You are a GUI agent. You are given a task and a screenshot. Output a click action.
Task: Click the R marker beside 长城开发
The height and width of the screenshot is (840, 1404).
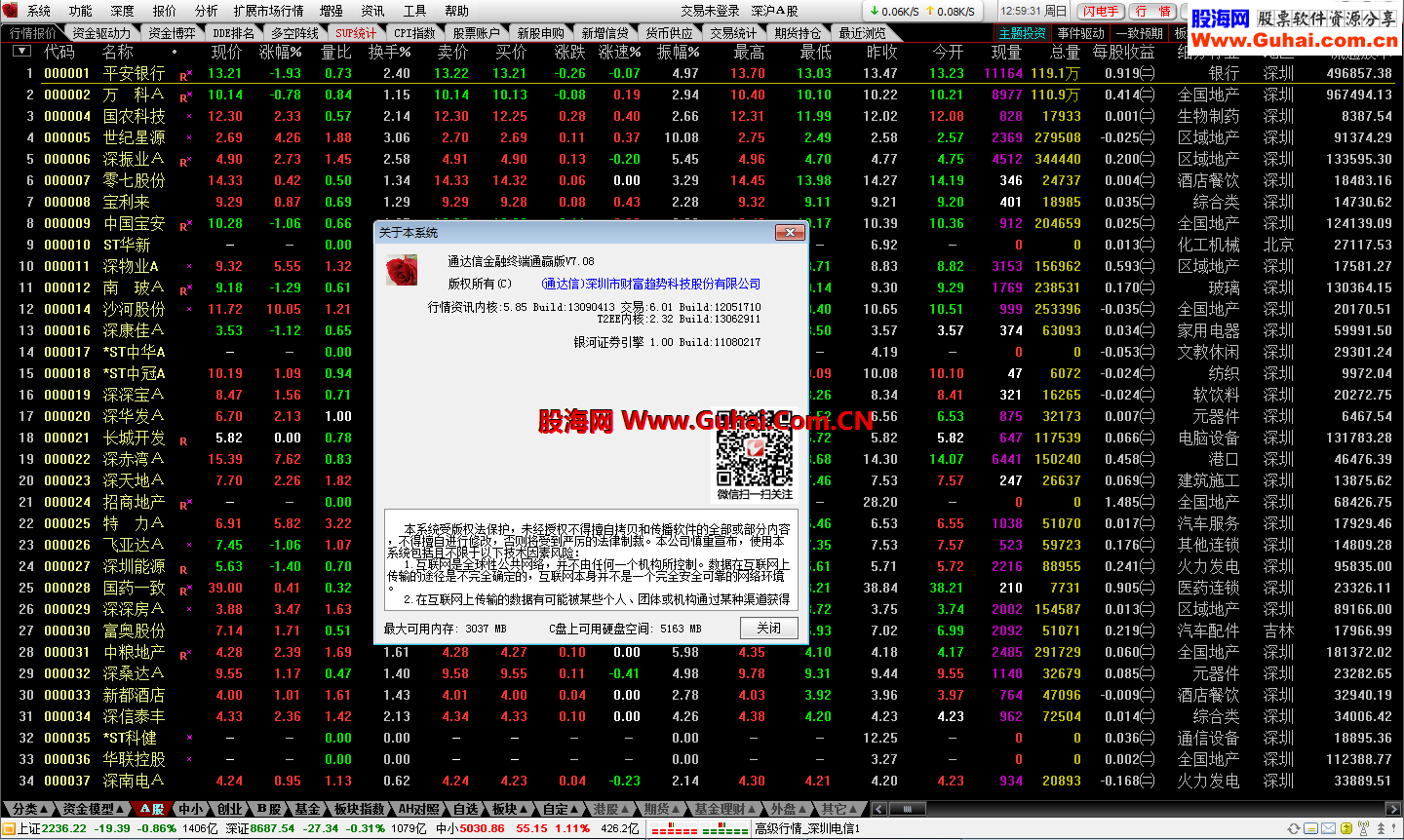[x=183, y=440]
